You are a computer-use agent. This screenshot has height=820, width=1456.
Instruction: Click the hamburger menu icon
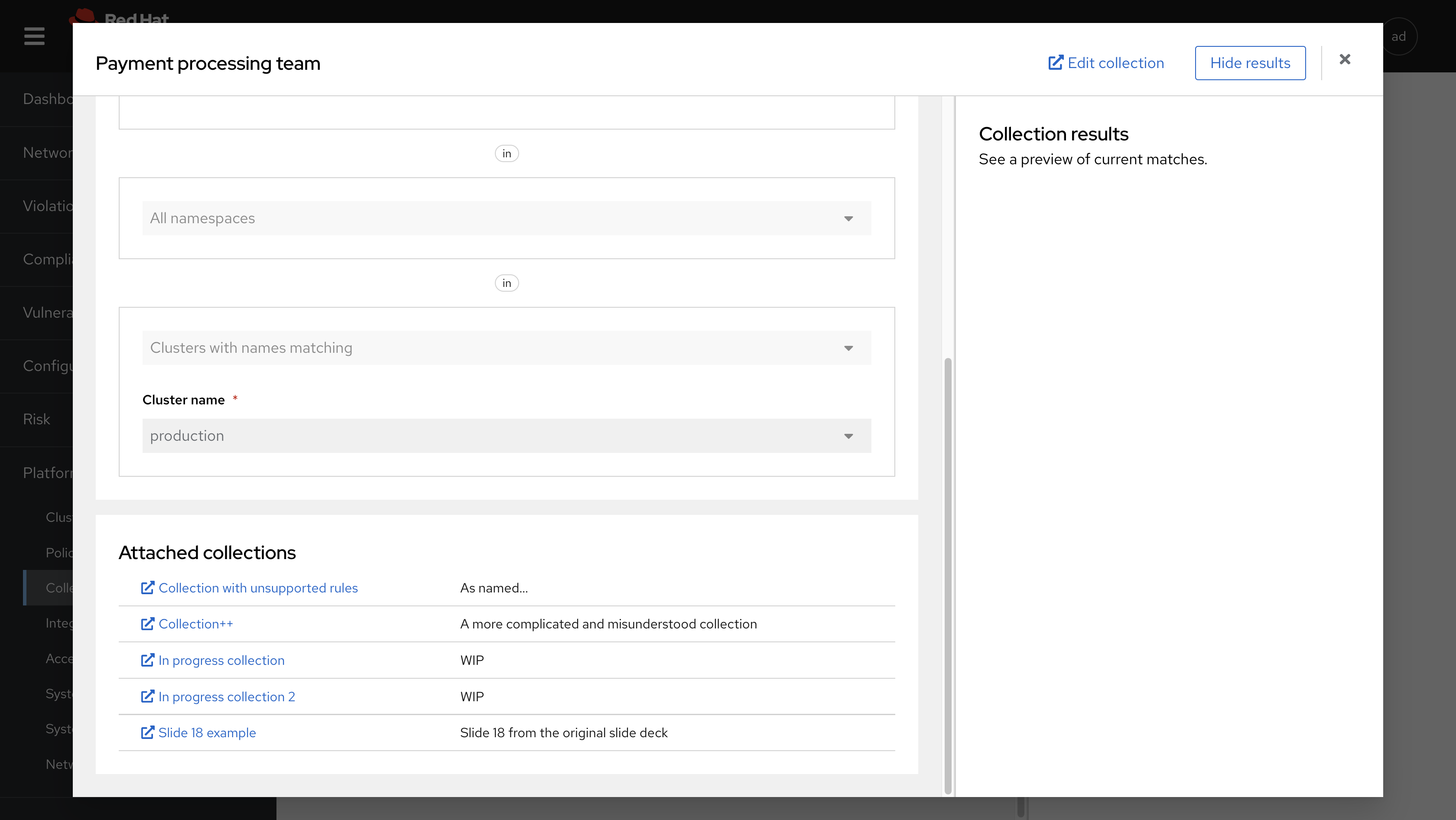(x=34, y=36)
